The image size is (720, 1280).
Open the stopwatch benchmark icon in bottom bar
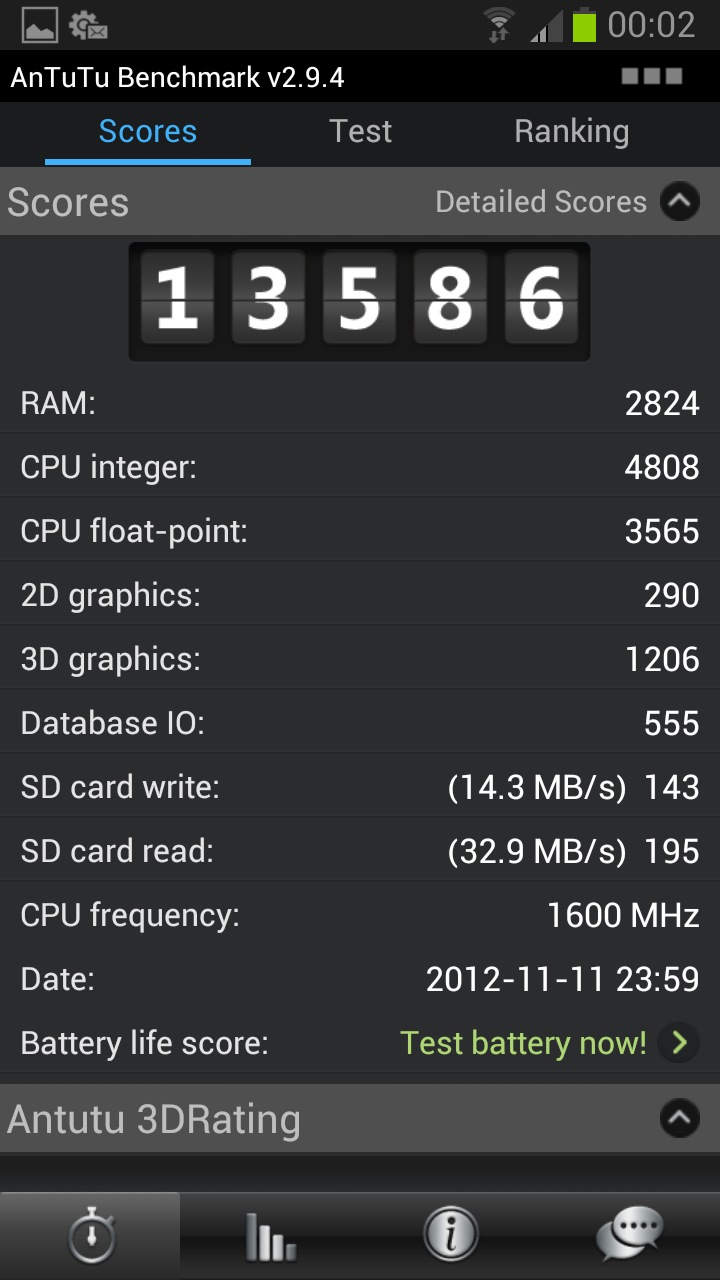click(91, 1236)
